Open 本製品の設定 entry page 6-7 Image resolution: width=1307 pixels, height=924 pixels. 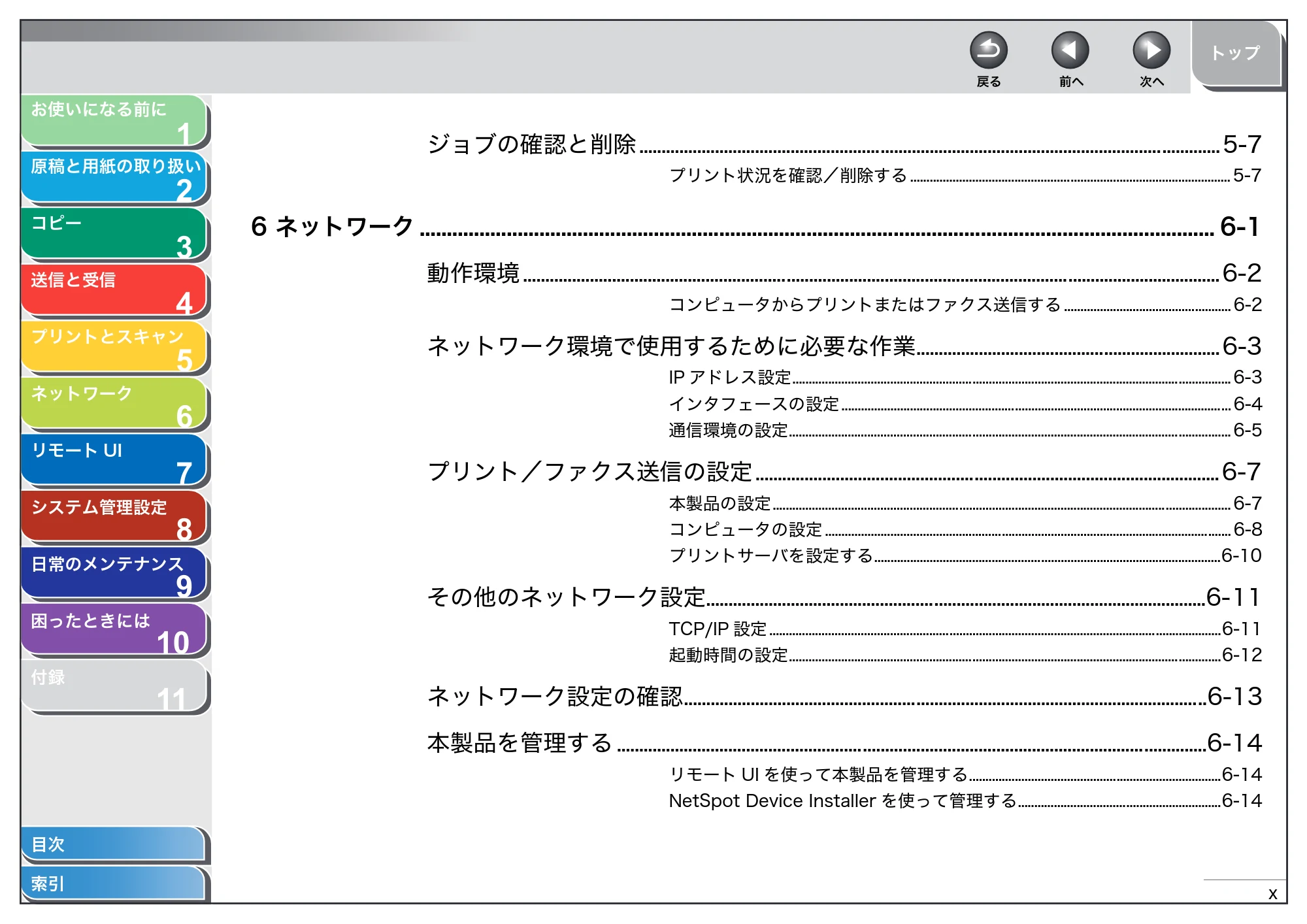pos(965,503)
